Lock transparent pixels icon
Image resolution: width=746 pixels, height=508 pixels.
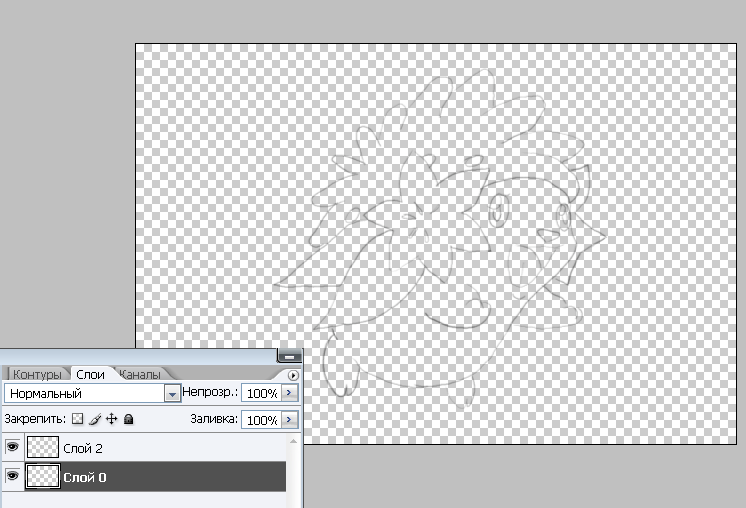point(77,419)
